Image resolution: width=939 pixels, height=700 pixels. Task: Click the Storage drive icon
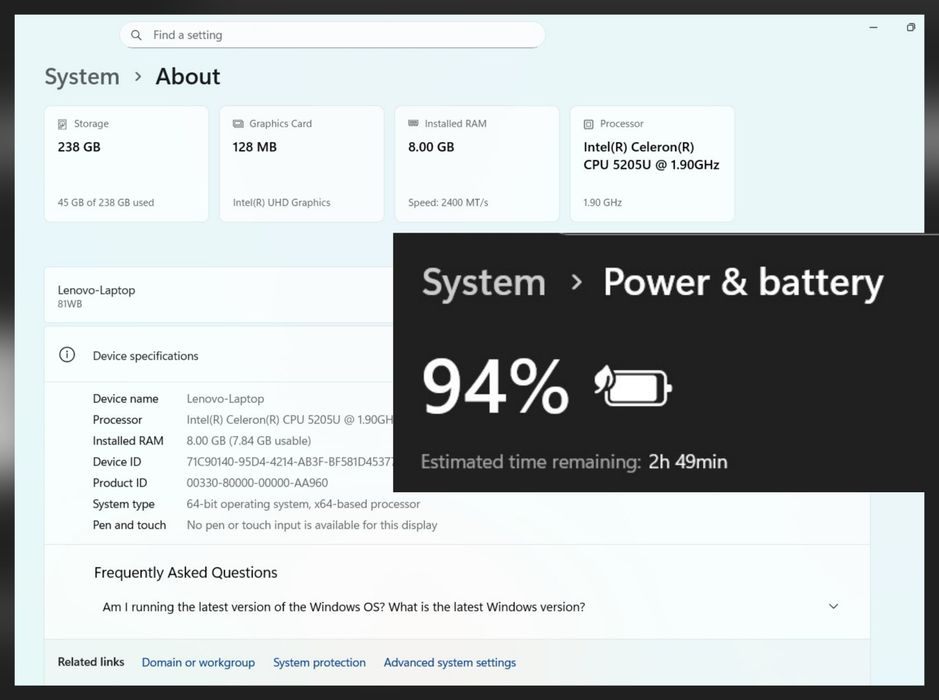63,124
